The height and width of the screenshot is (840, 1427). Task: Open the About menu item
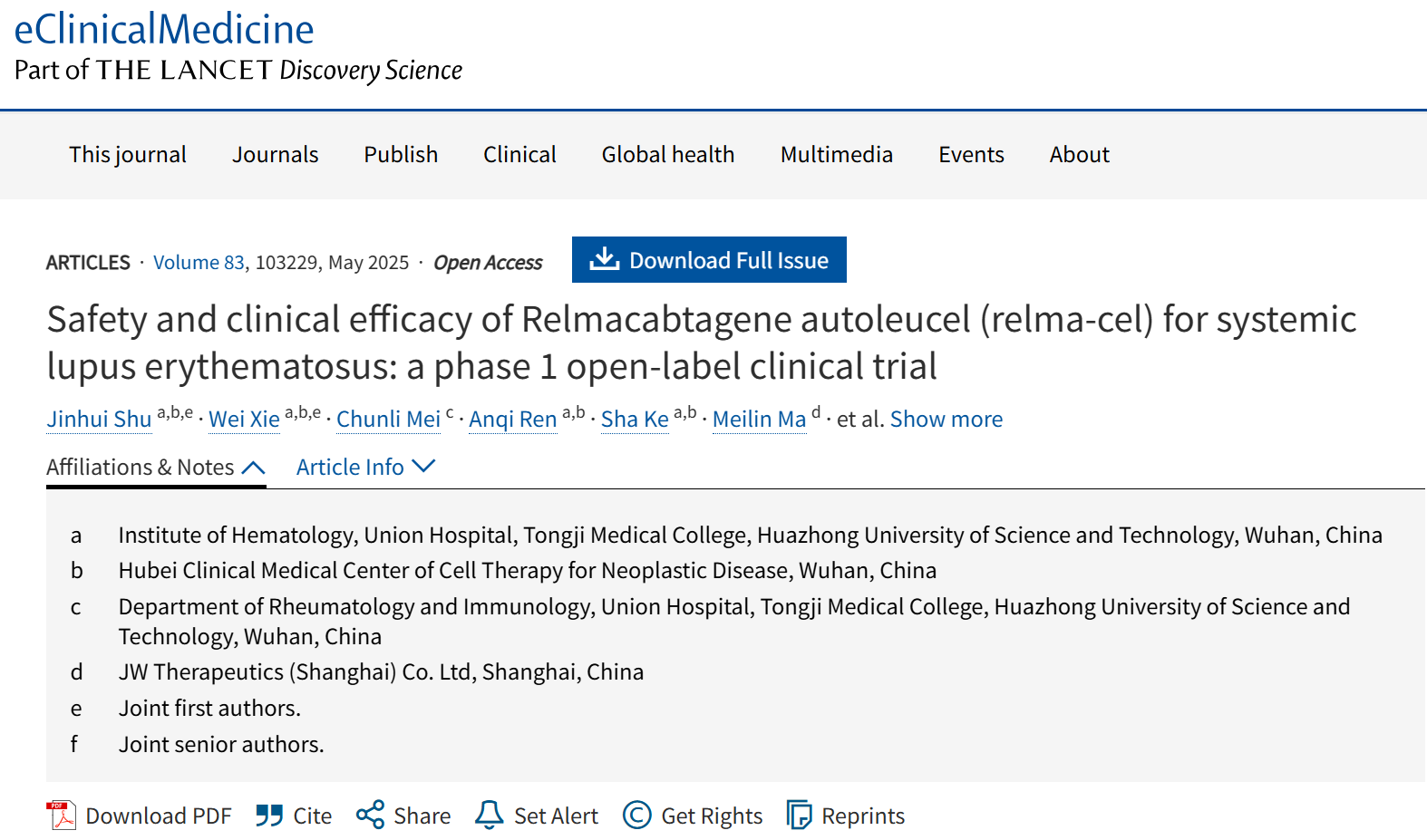(1079, 155)
